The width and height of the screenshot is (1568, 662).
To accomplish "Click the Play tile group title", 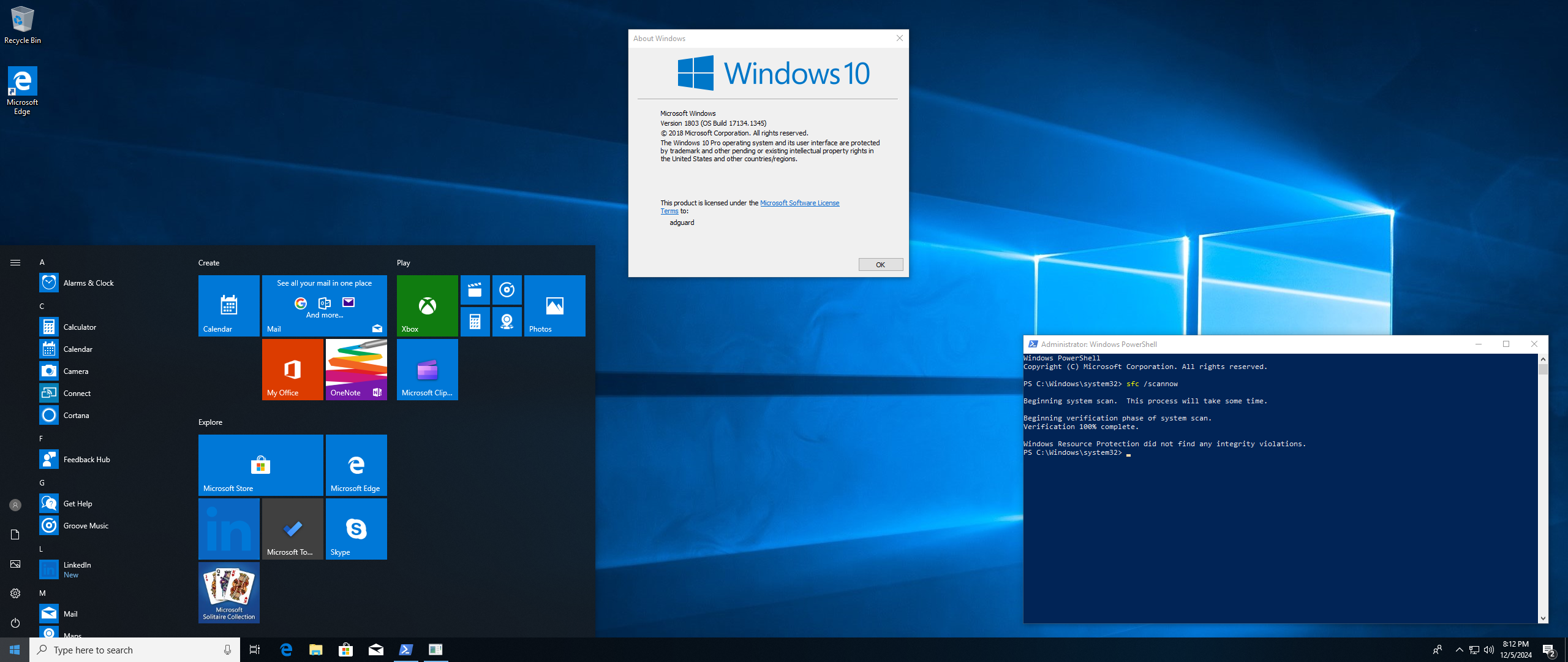I will pos(403,263).
